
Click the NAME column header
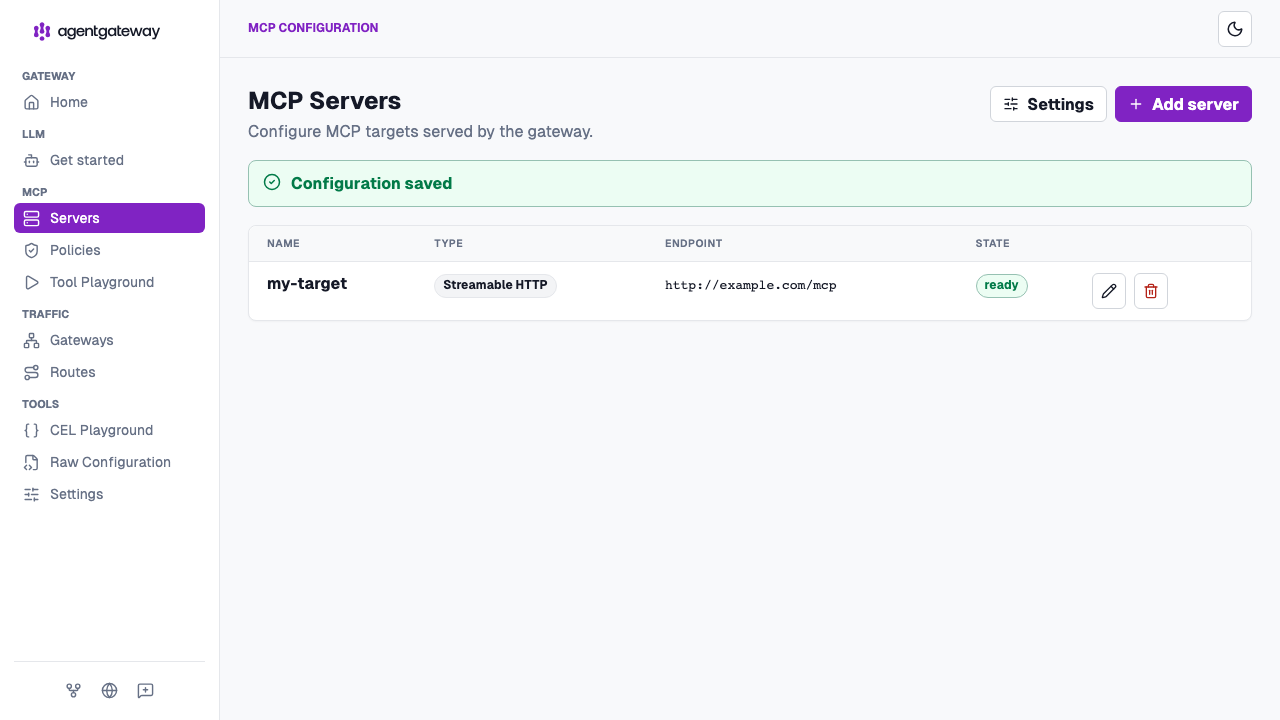coord(283,243)
